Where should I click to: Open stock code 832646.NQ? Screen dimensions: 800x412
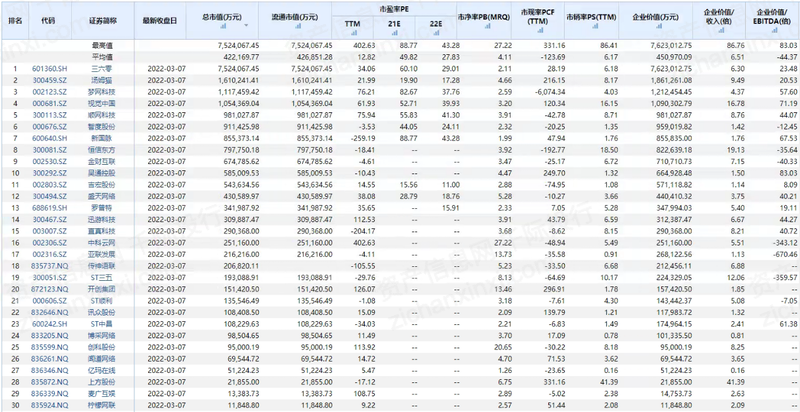point(48,312)
